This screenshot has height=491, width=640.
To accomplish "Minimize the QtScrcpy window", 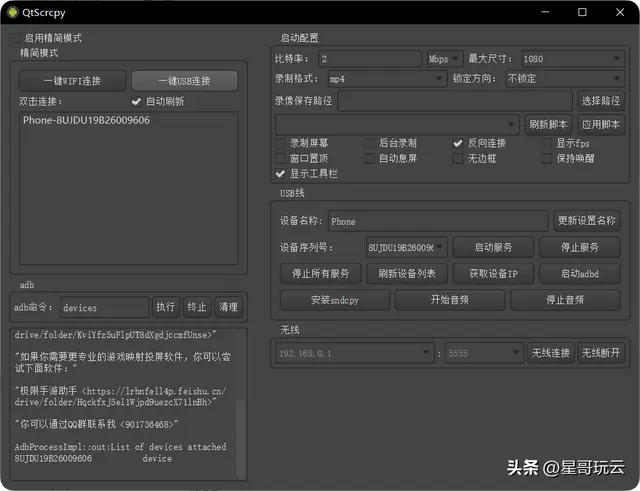I will point(545,12).
